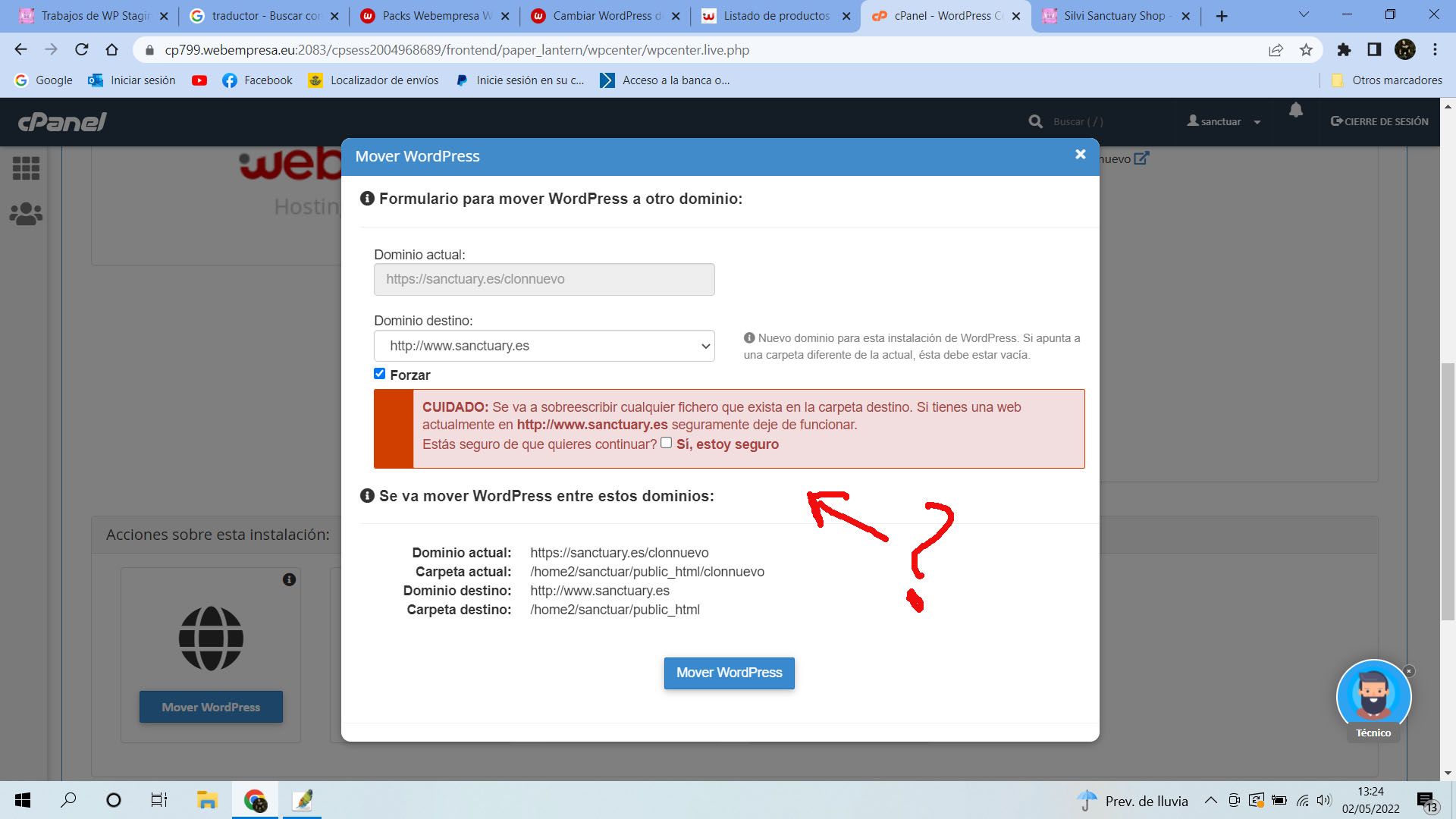Image resolution: width=1456 pixels, height=819 pixels.
Task: Open the Extensions puzzle icon
Action: click(x=1344, y=50)
